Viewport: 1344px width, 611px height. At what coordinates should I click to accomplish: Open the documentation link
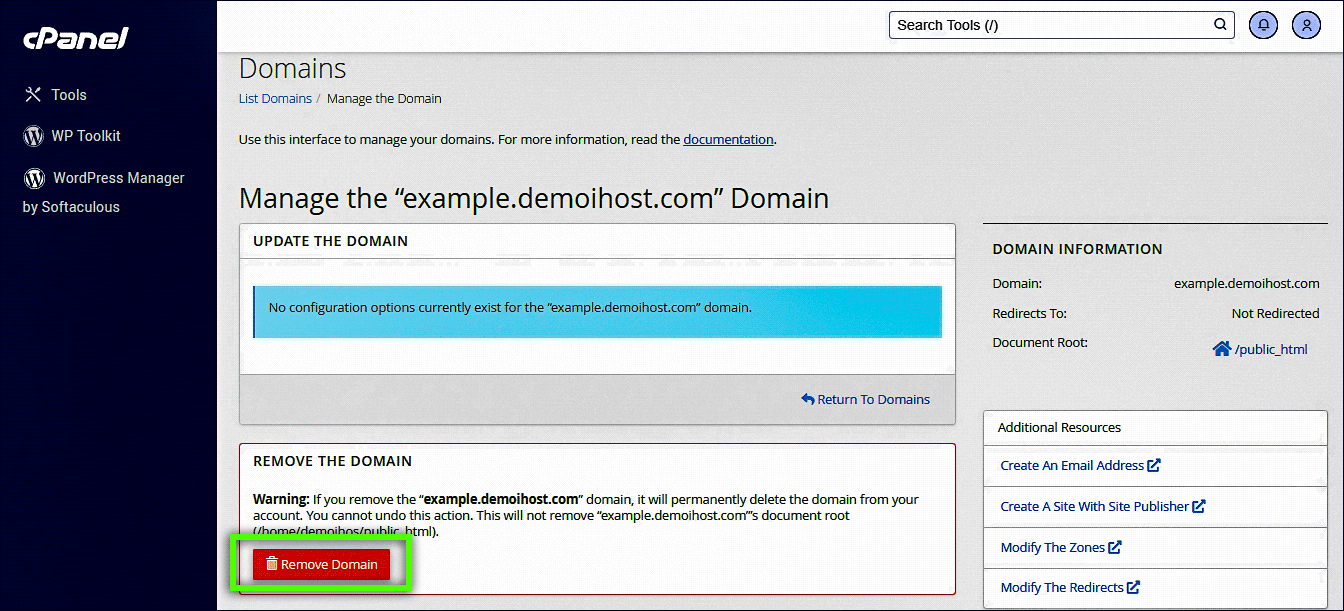coord(728,140)
